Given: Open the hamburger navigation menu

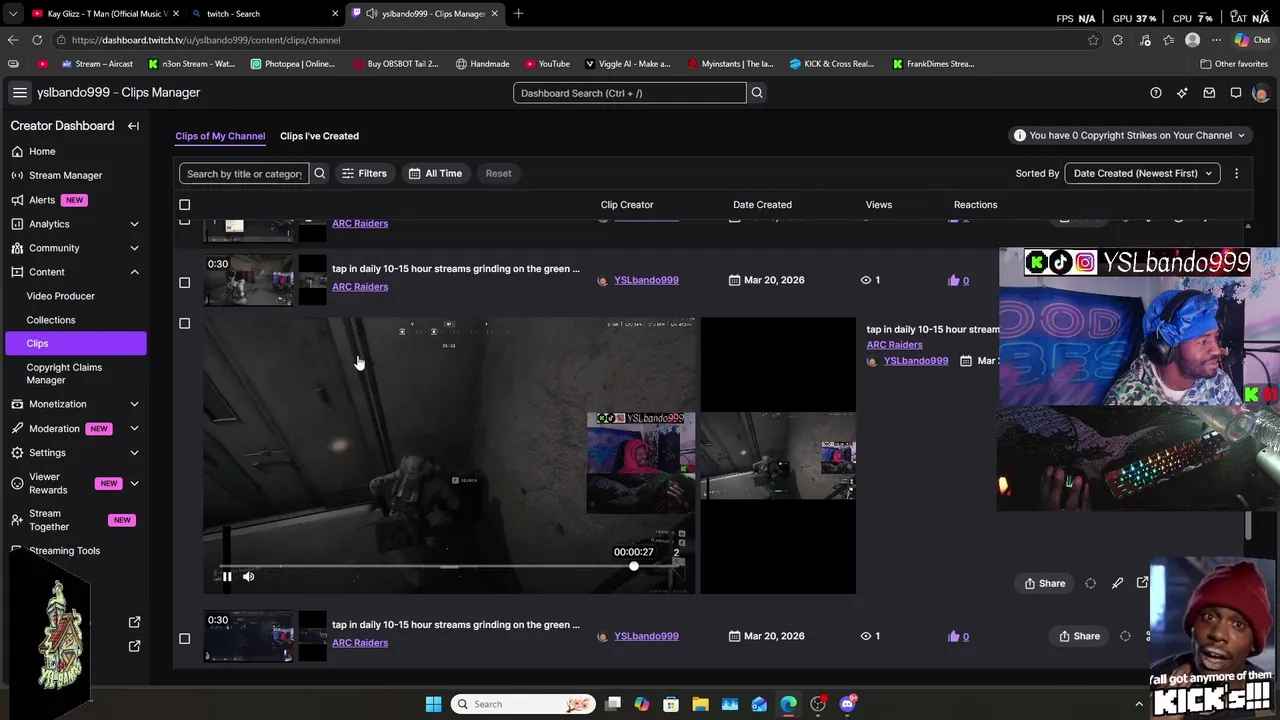Looking at the screenshot, I should click(19, 92).
